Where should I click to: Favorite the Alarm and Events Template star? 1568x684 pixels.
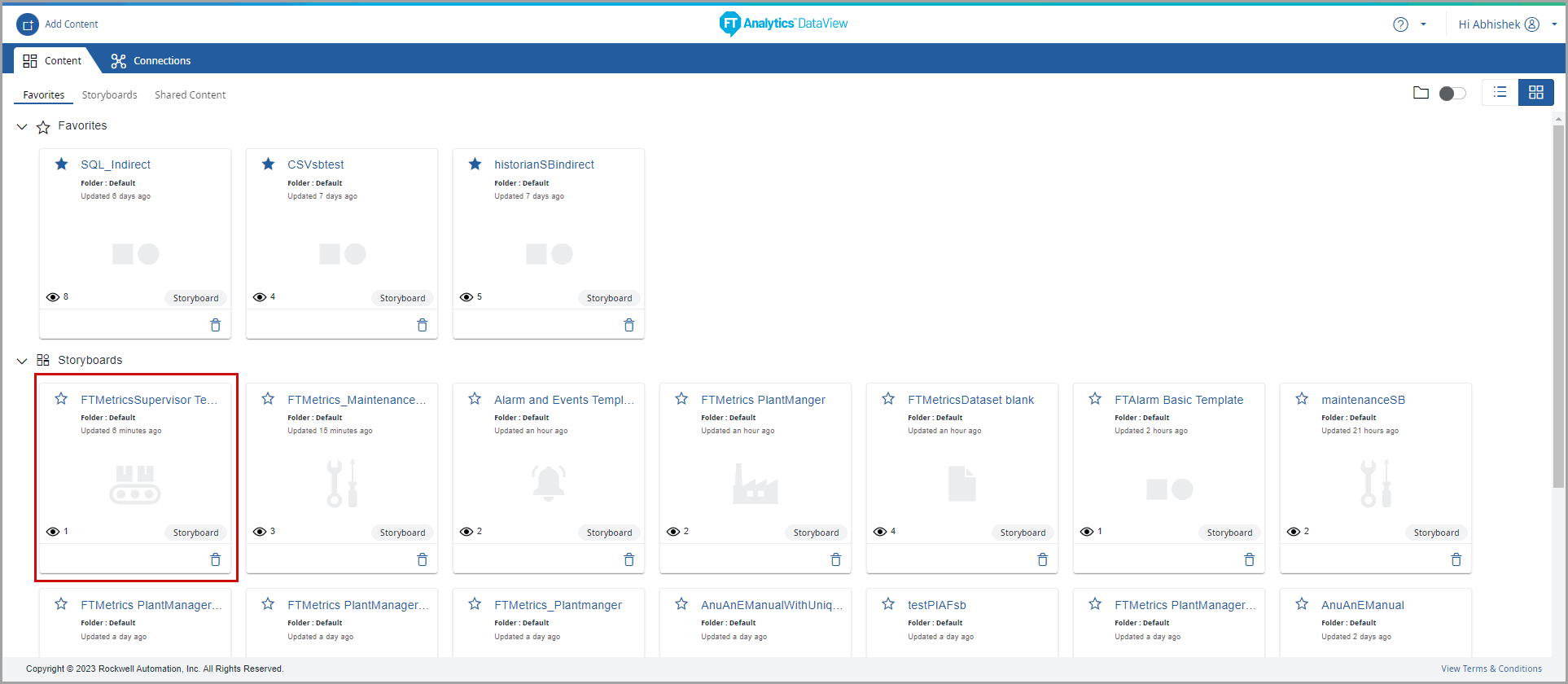pyautogui.click(x=475, y=399)
